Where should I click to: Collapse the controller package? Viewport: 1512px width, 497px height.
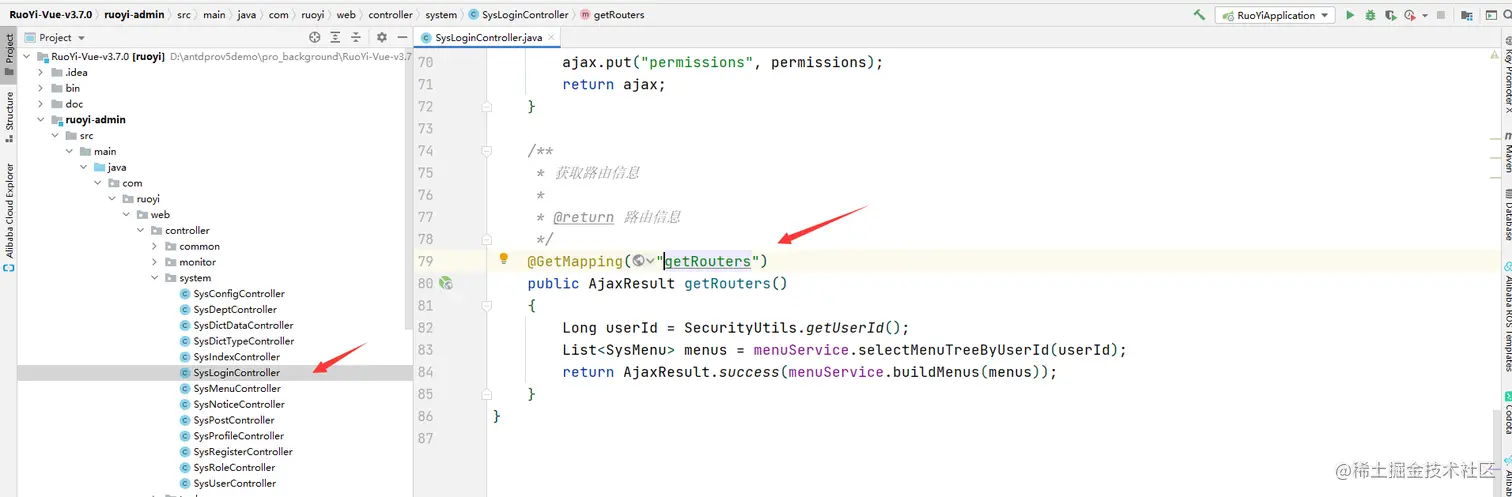[141, 230]
